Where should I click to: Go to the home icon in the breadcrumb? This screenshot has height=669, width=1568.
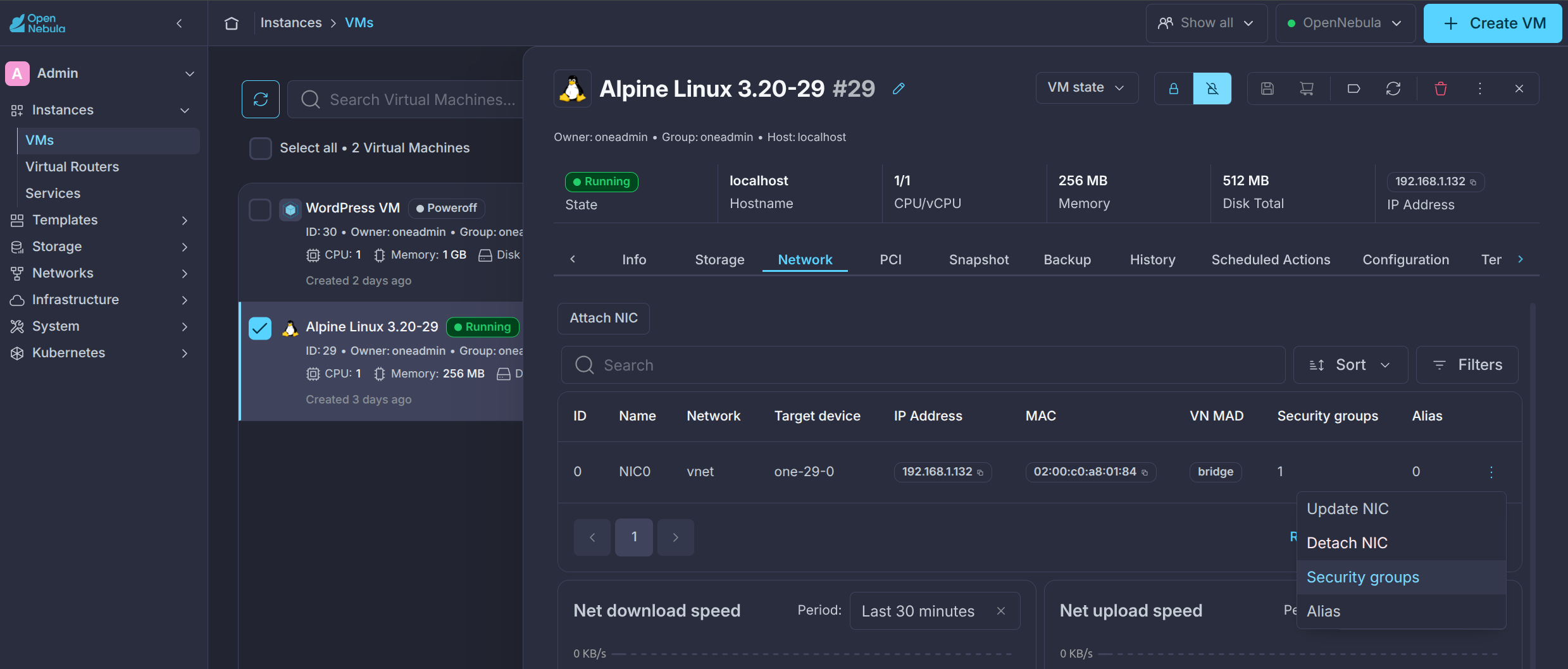(x=232, y=23)
